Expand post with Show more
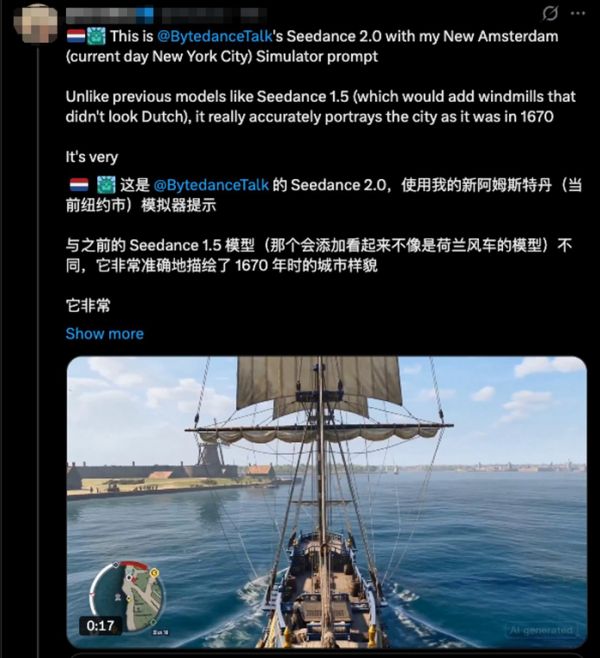The width and height of the screenshot is (600, 658). coord(104,334)
